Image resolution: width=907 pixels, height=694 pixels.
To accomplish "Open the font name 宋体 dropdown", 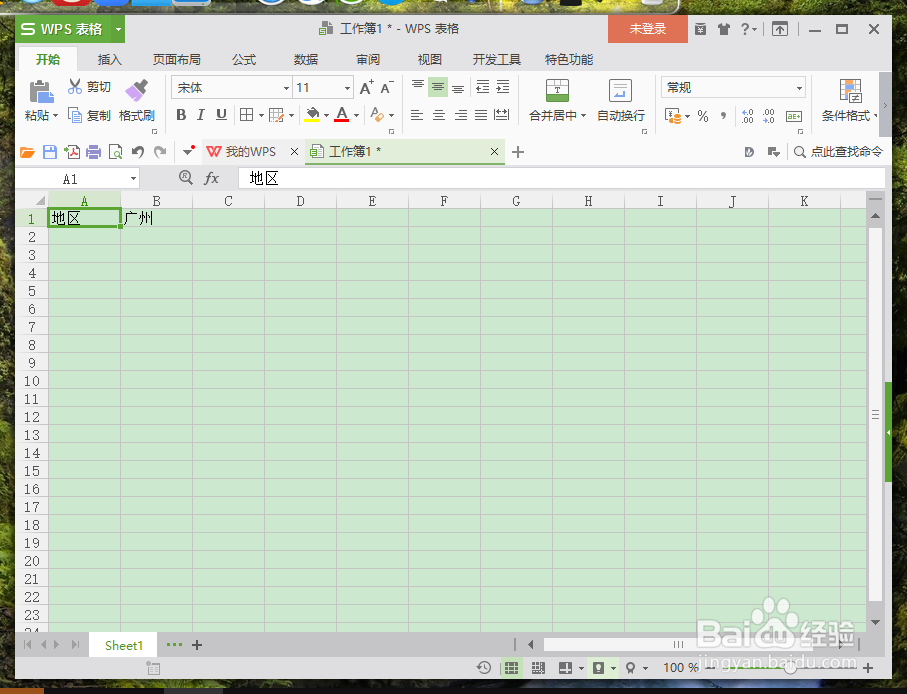I will point(286,88).
